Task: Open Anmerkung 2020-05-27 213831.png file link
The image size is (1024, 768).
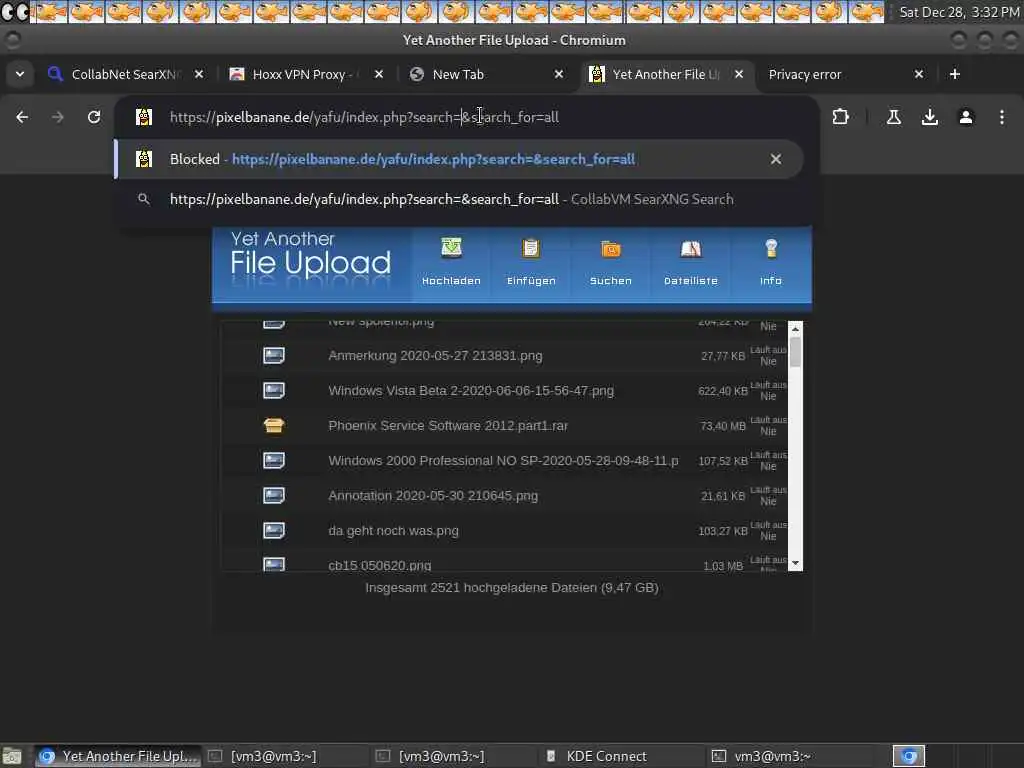Action: pos(435,355)
